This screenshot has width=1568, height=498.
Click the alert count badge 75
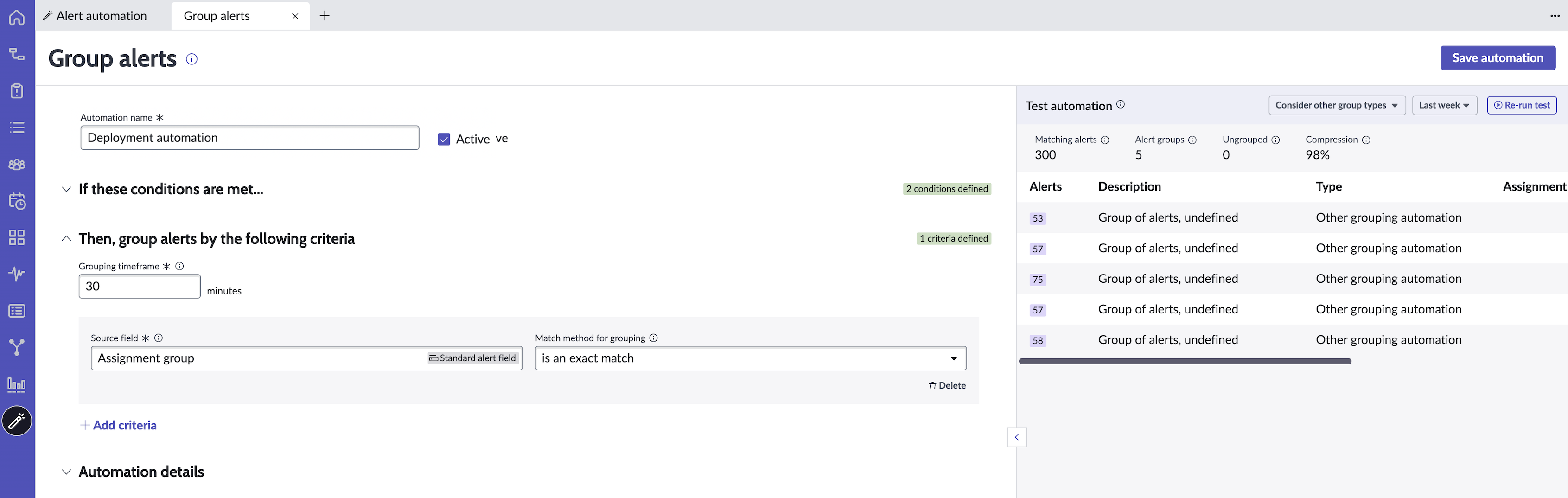point(1038,280)
